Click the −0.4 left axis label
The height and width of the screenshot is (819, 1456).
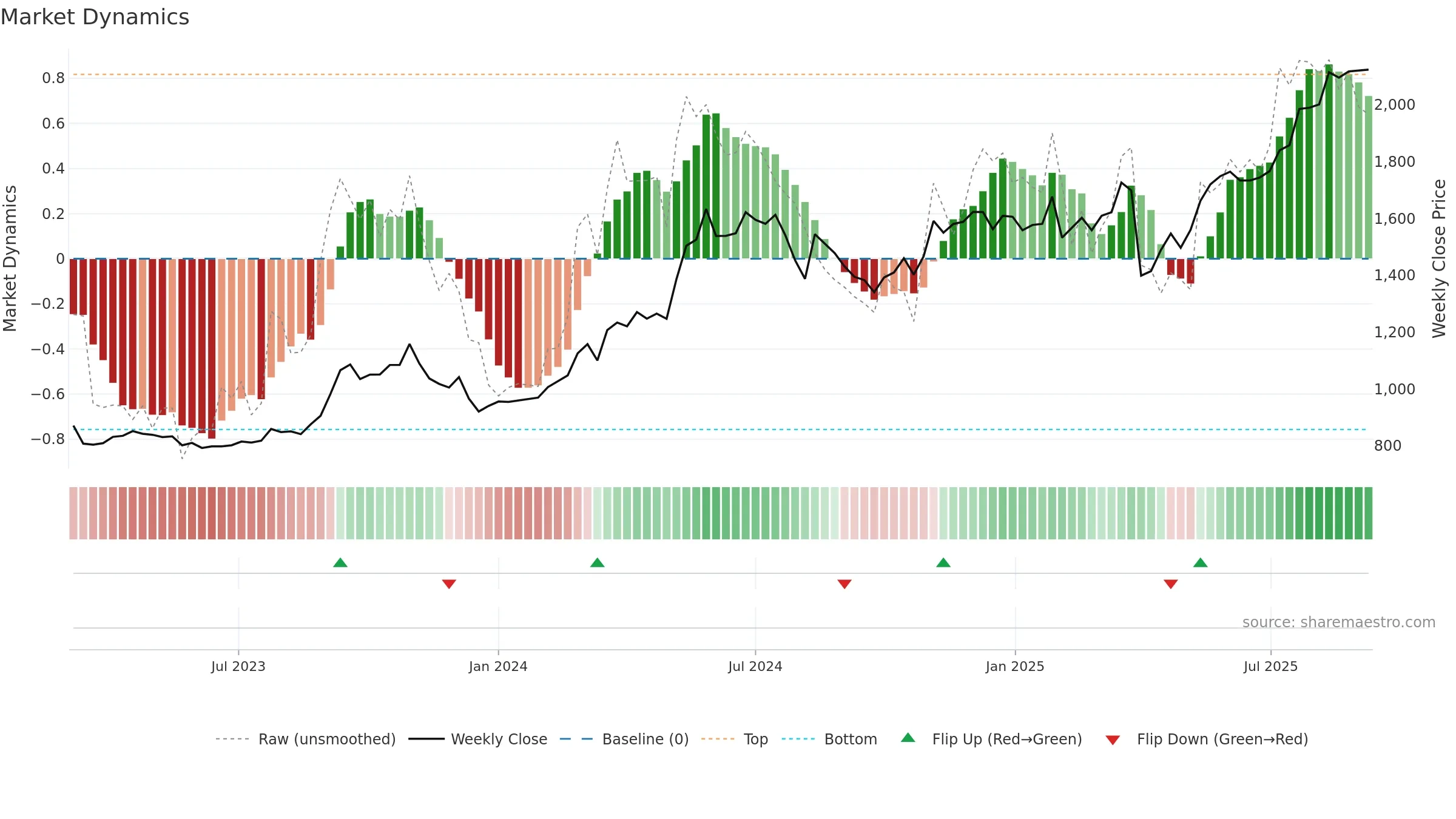click(x=47, y=349)
